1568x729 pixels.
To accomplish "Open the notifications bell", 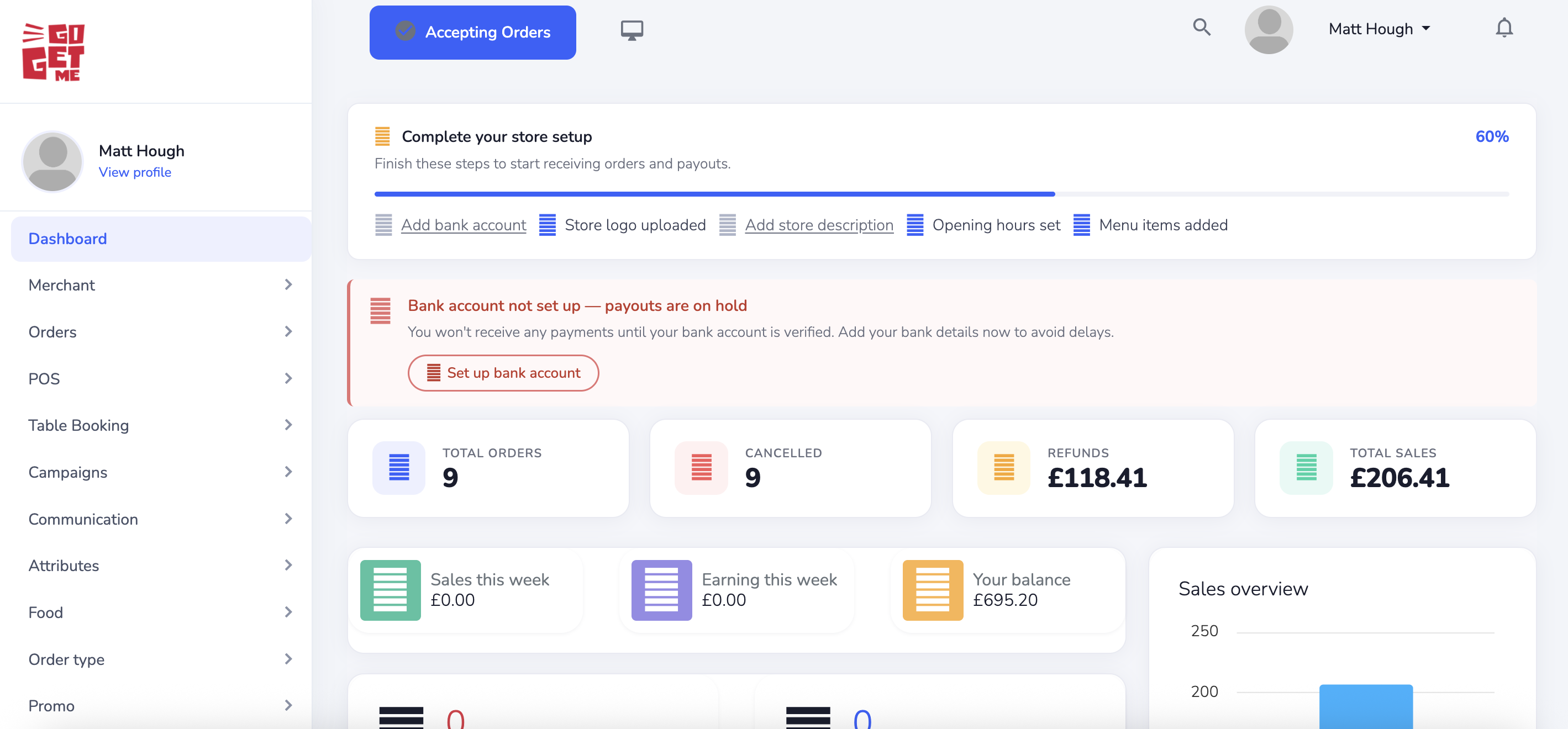I will click(1503, 28).
